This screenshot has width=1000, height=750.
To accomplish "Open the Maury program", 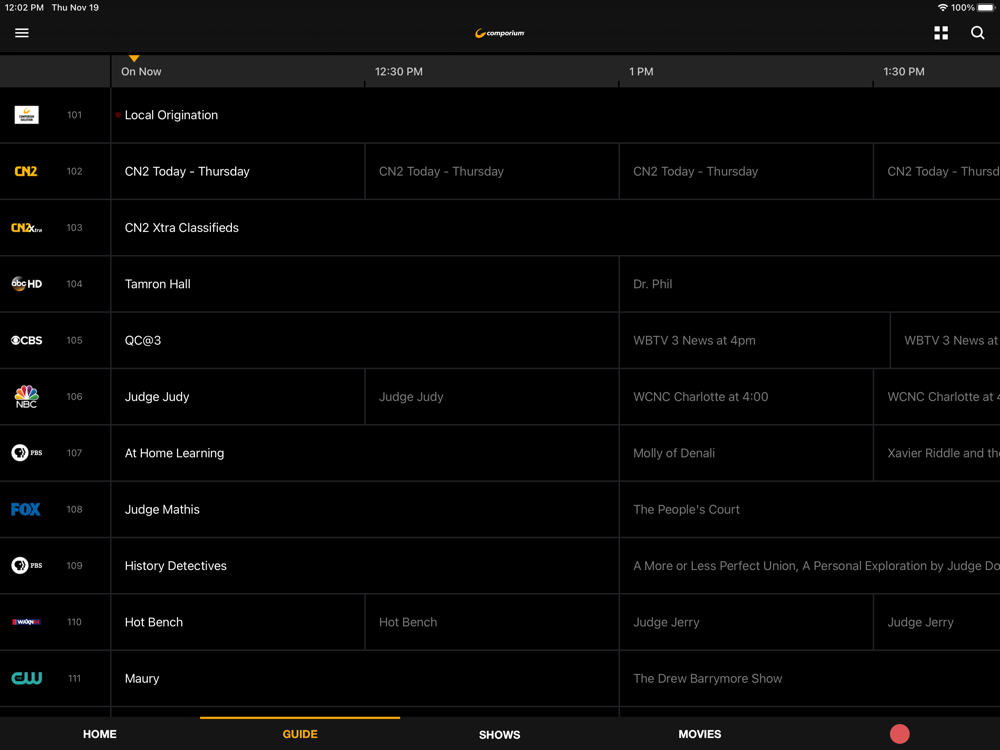I will click(365, 678).
